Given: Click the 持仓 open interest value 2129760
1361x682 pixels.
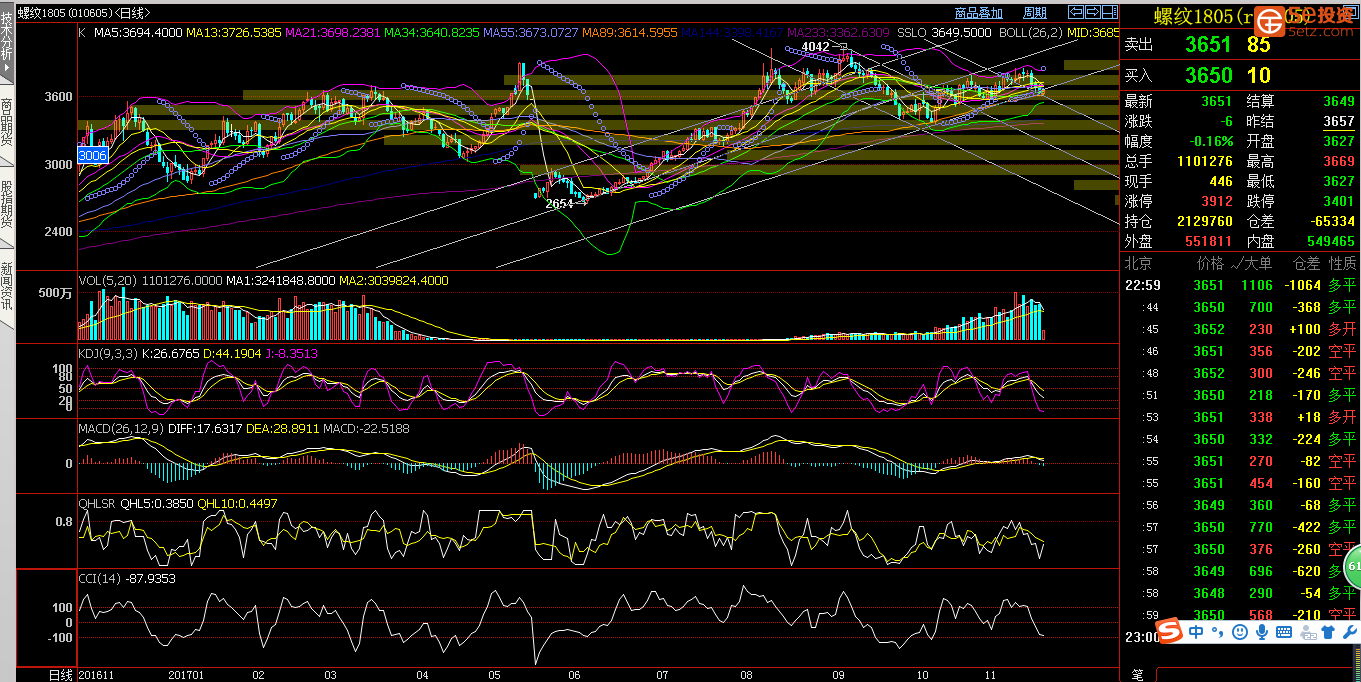Looking at the screenshot, I should coord(1205,221).
